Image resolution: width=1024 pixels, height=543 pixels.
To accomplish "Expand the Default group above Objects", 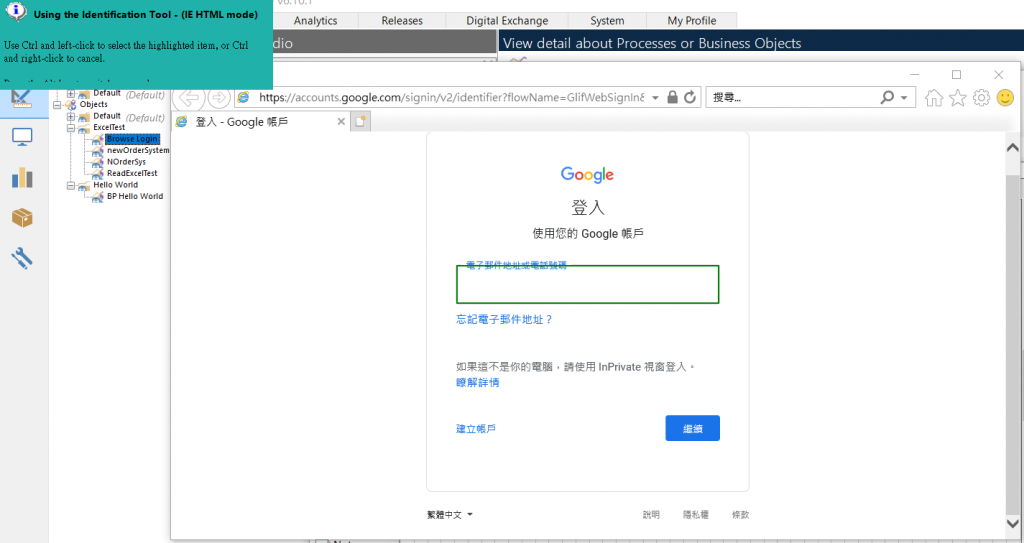I will [x=71, y=93].
